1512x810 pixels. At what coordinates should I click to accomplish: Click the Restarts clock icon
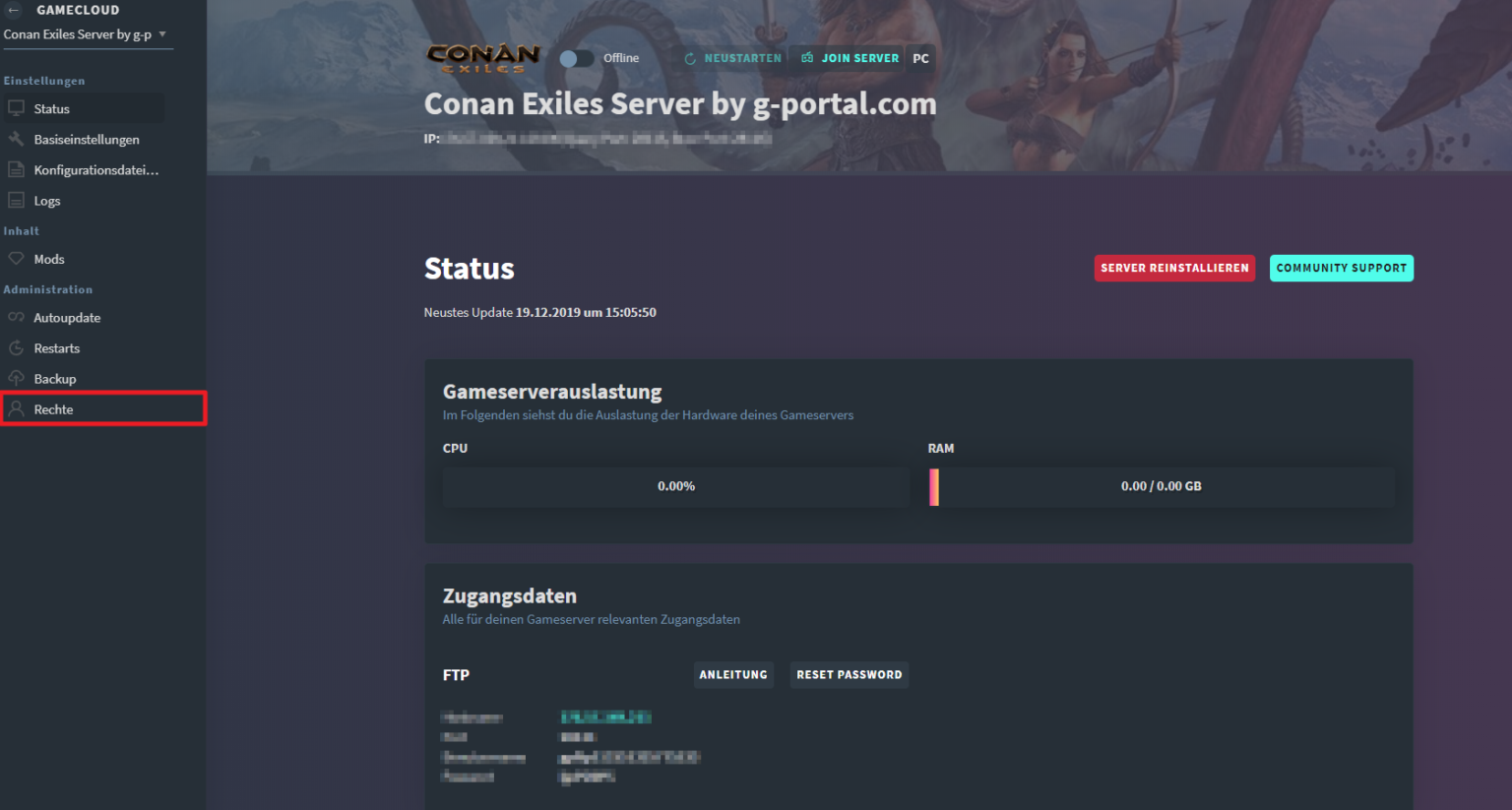tap(16, 347)
